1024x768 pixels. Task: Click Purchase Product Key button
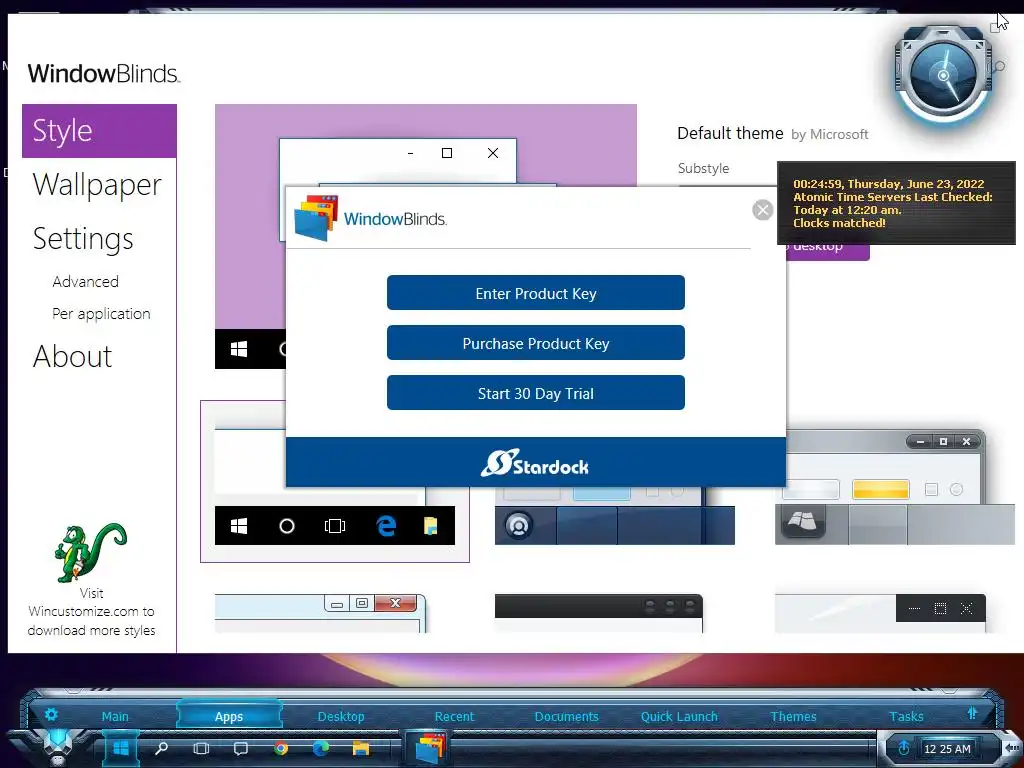tap(536, 343)
